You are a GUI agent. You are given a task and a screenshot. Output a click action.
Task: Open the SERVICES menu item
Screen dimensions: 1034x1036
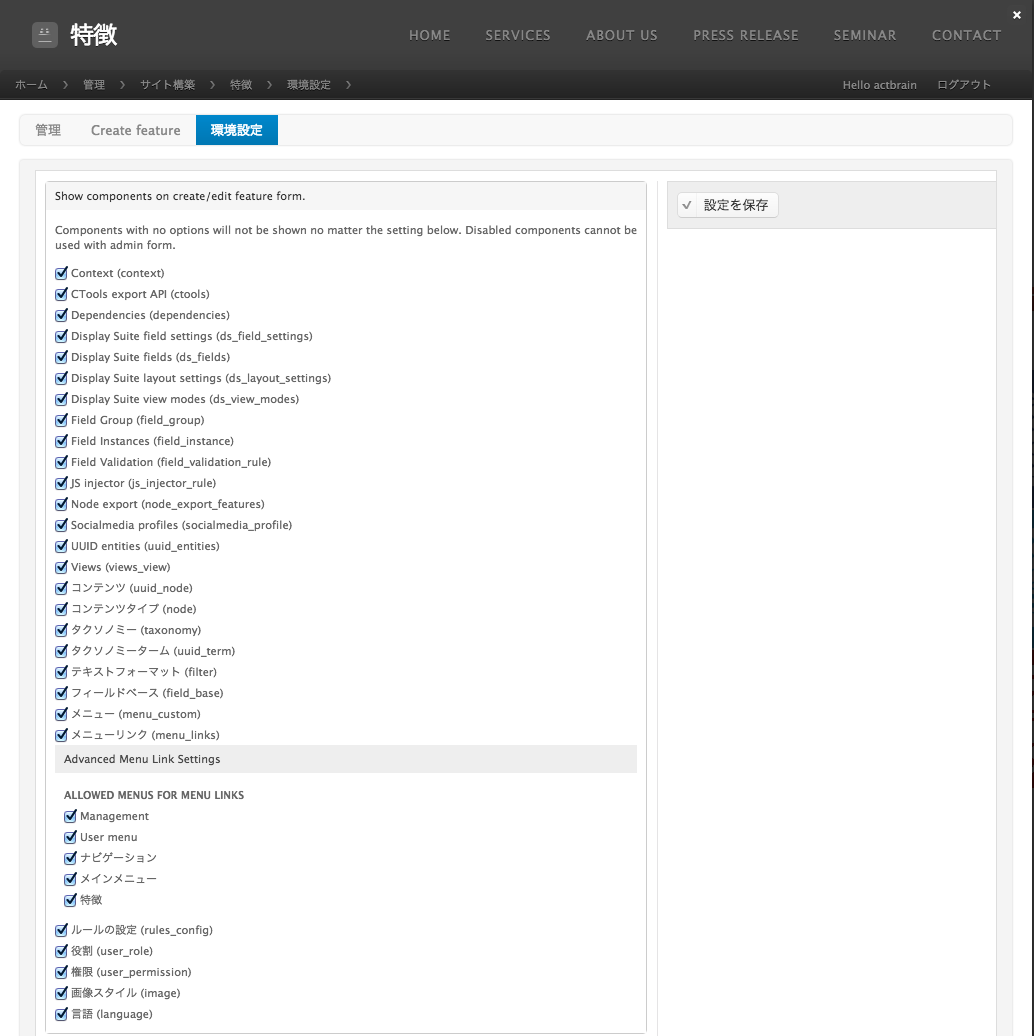(518, 35)
